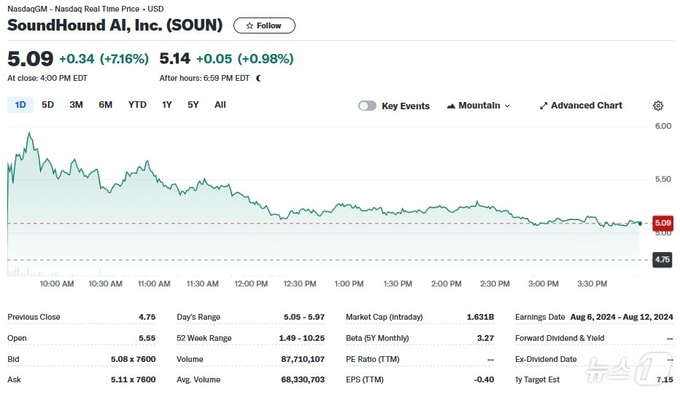Follow SoundHound AI stock
This screenshot has width=680, height=394.
point(264,26)
